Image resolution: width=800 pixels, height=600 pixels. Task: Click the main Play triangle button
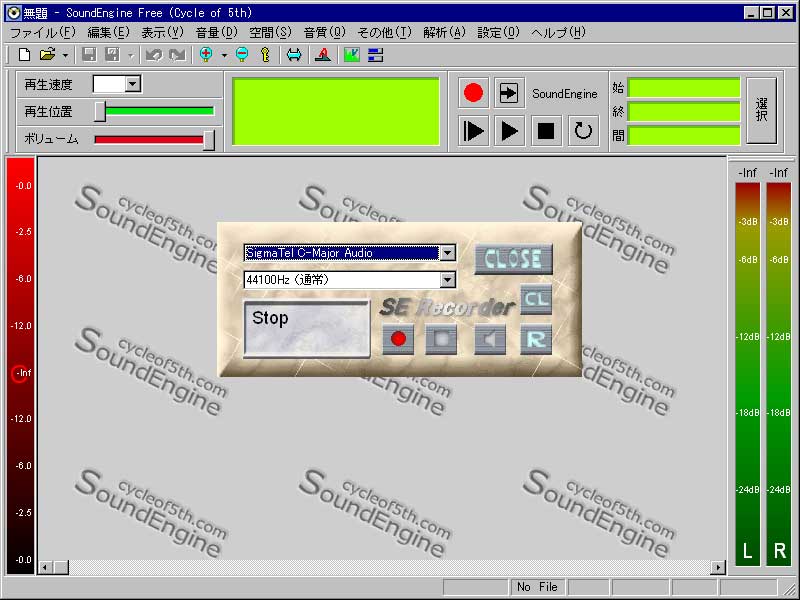[509, 131]
